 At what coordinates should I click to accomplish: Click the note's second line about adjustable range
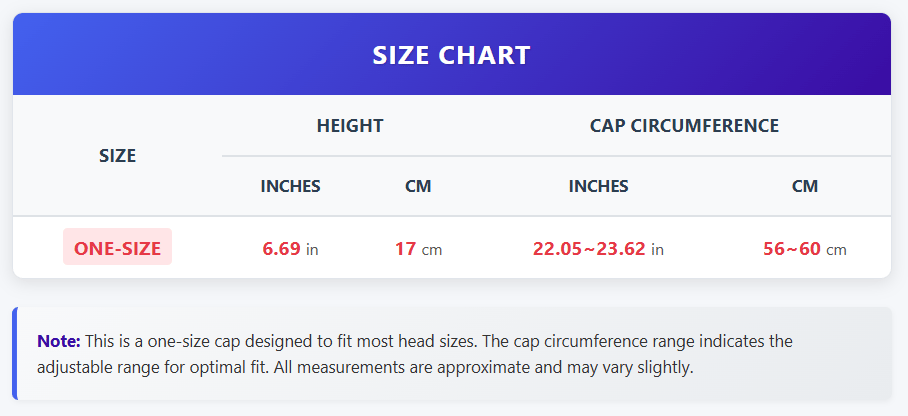coord(365,367)
